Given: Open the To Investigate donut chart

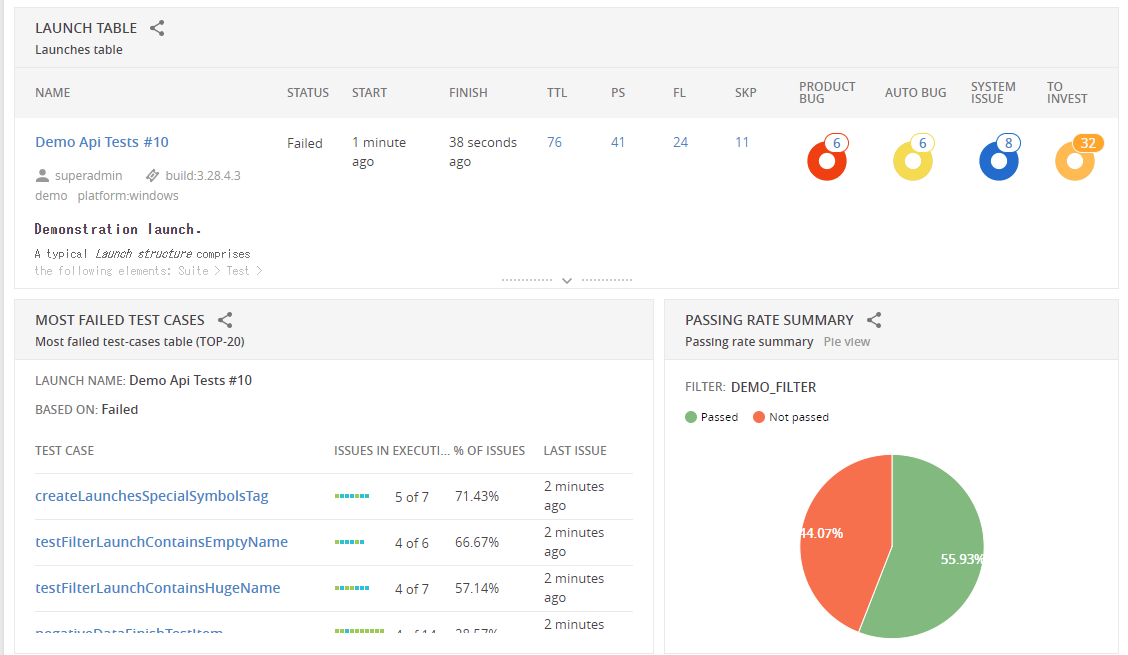Looking at the screenshot, I should pos(1075,161).
